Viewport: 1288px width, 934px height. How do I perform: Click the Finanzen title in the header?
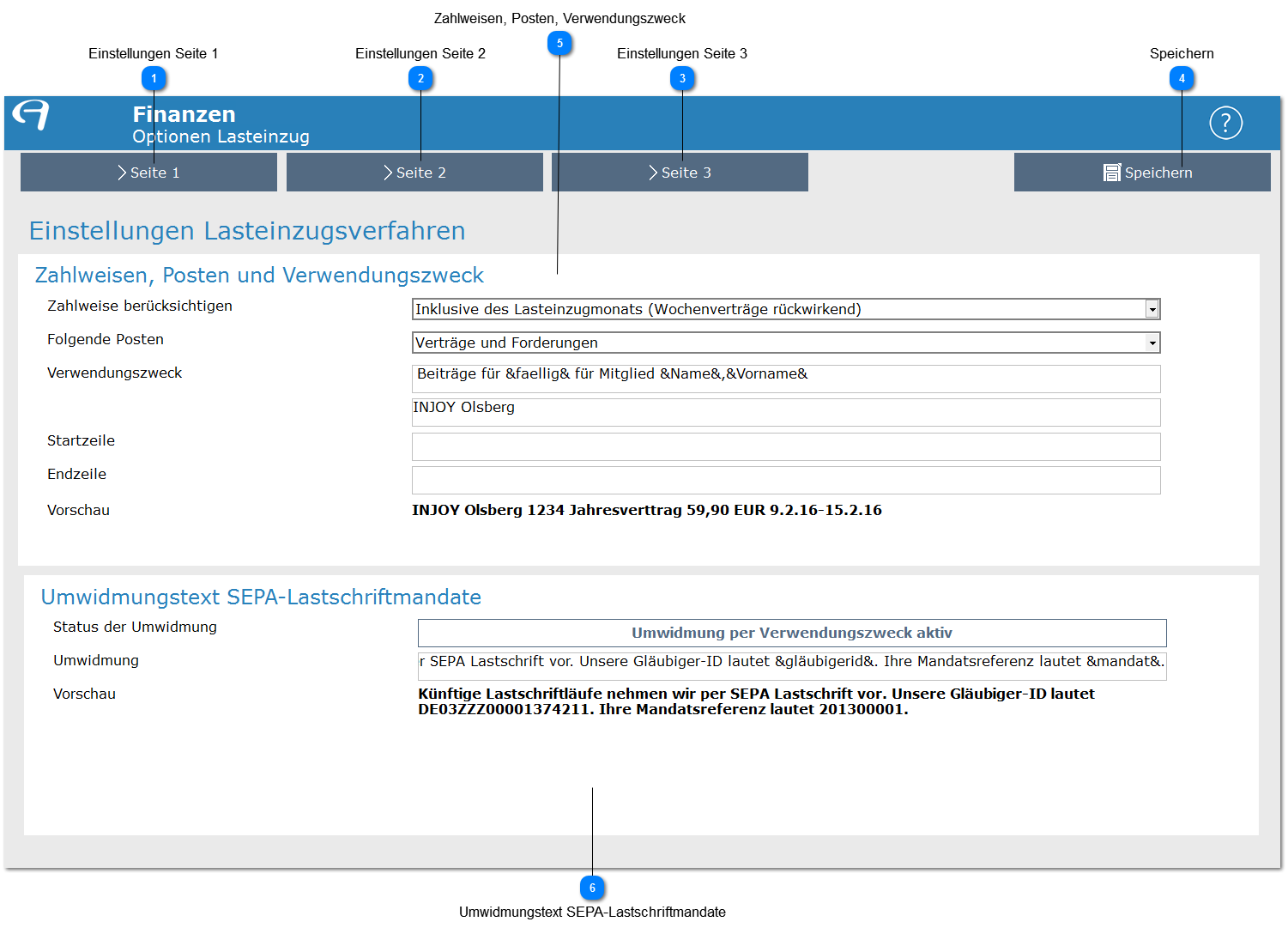pos(184,114)
